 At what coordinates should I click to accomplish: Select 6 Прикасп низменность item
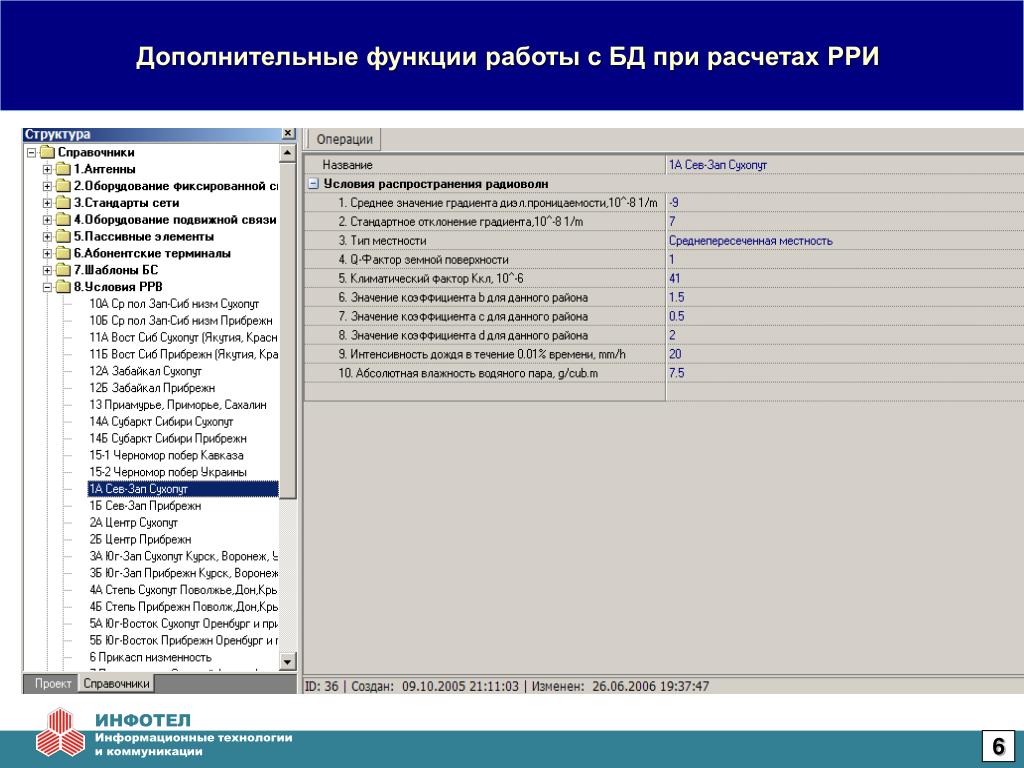(151, 658)
